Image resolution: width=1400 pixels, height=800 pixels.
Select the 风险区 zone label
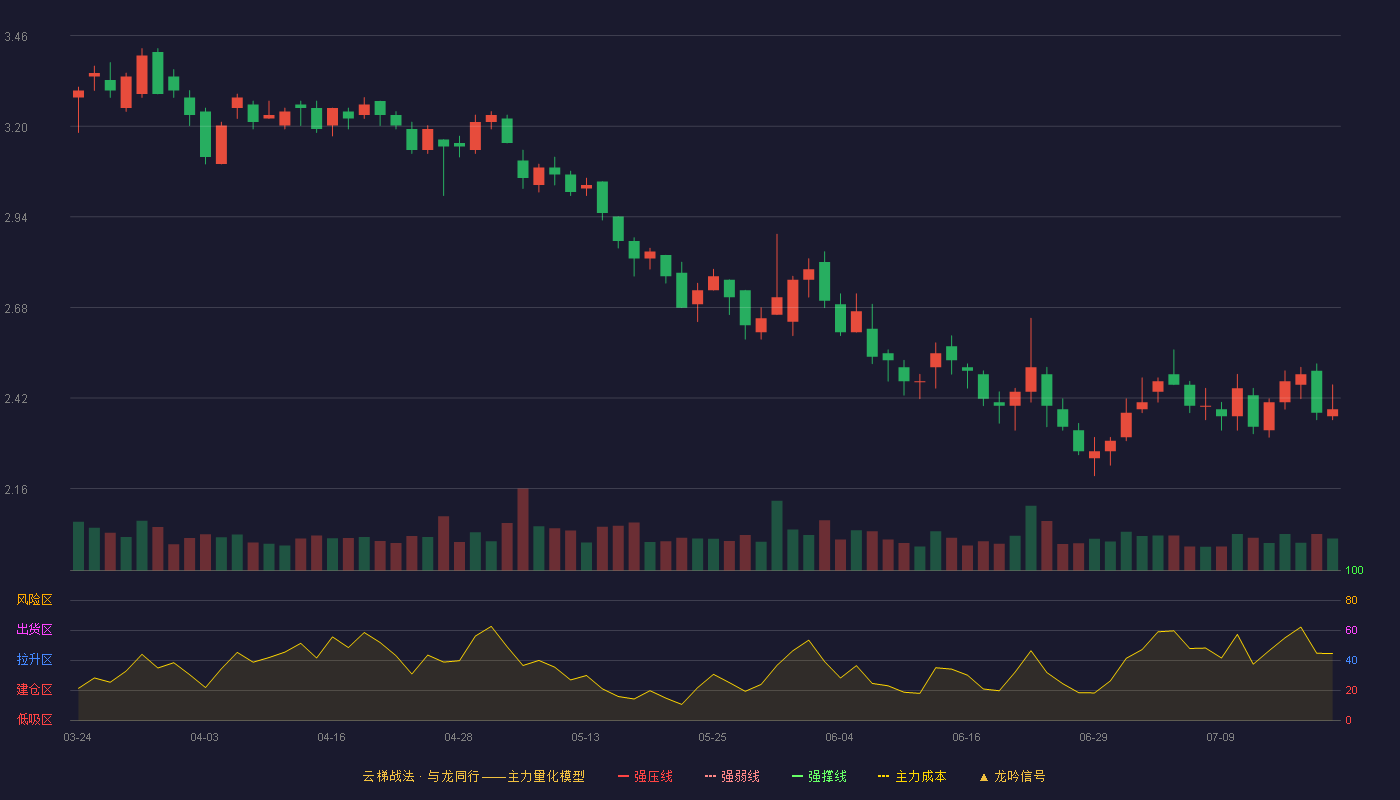[34, 600]
